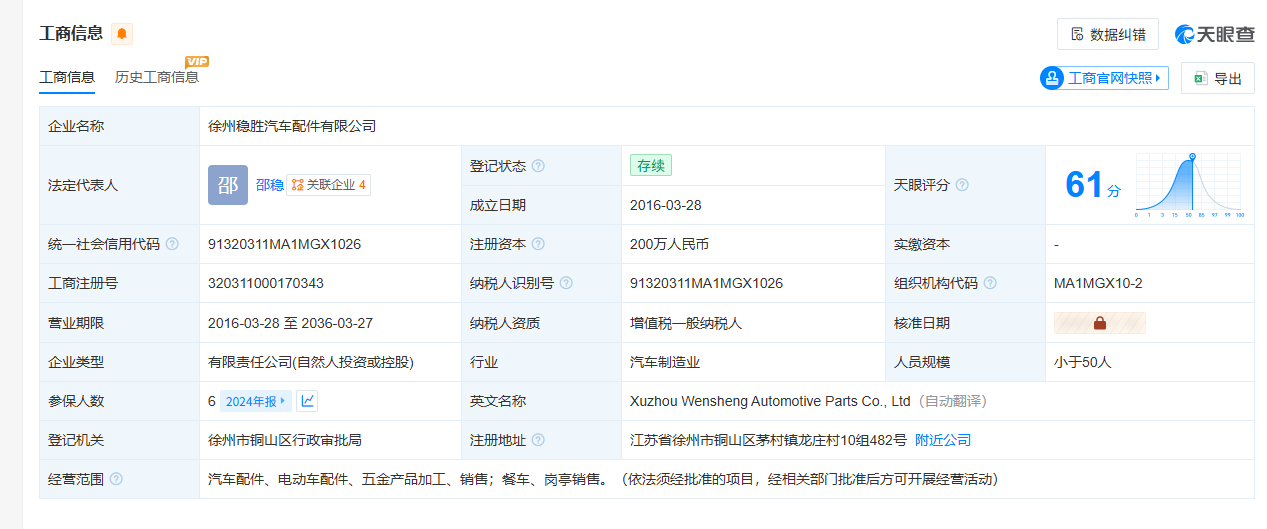Open the insured headcount trend chart icon
Screen dimensions: 1267x529
[308, 401]
